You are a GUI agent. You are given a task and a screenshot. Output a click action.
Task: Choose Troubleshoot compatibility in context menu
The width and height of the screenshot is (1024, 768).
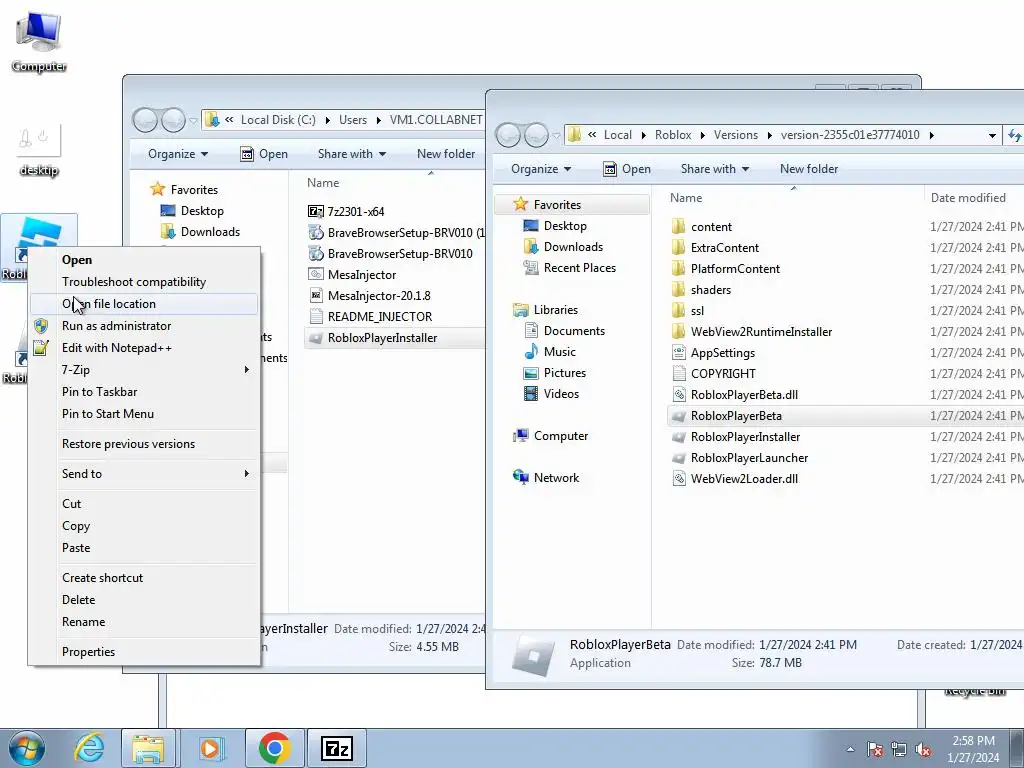pyautogui.click(x=144, y=282)
